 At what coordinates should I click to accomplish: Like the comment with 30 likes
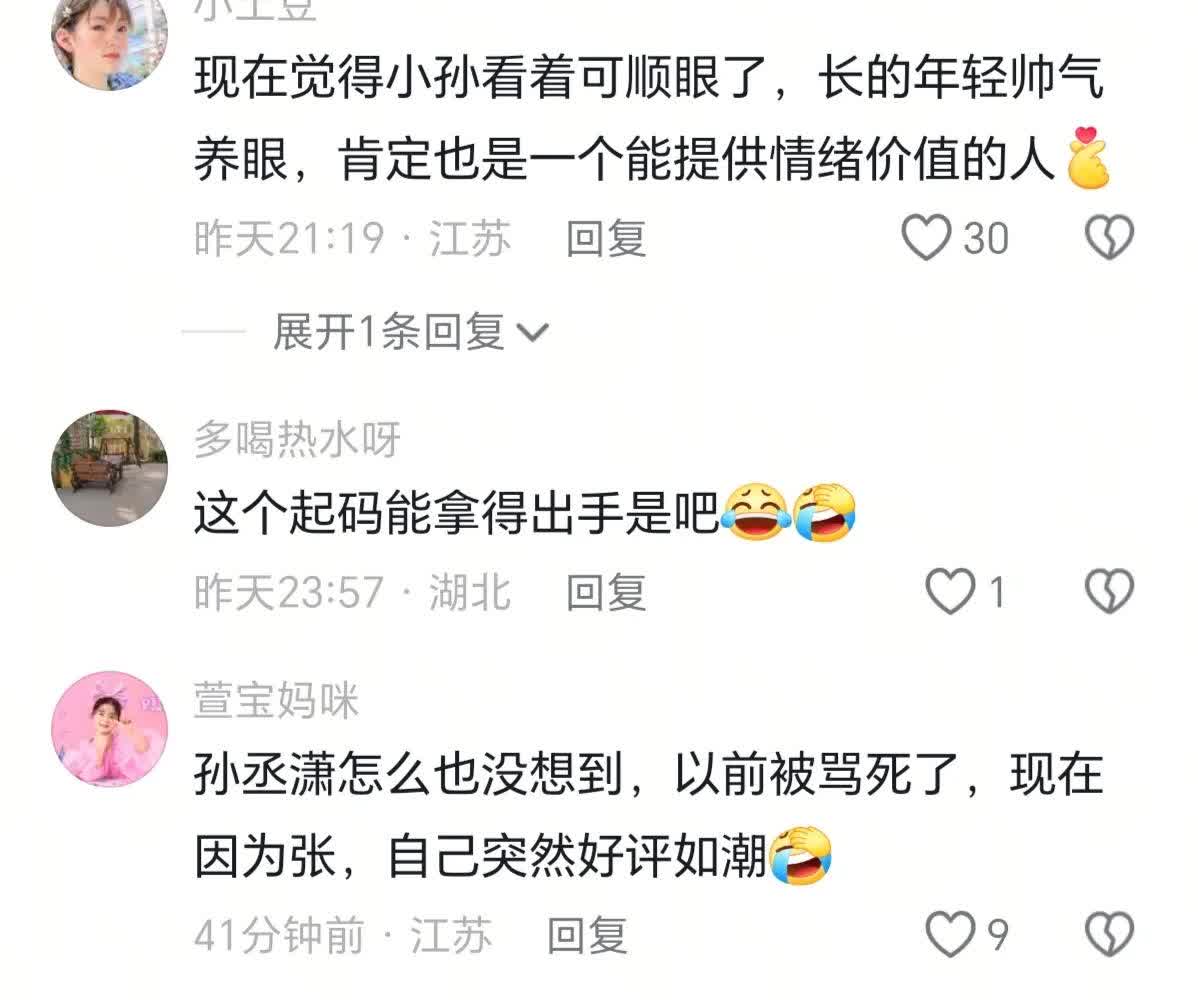[926, 238]
